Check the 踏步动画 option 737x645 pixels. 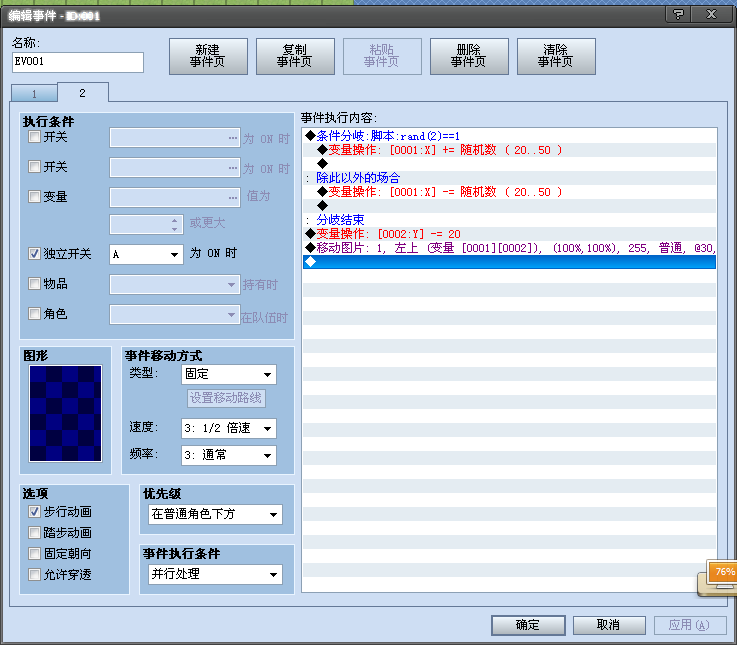tap(34, 532)
